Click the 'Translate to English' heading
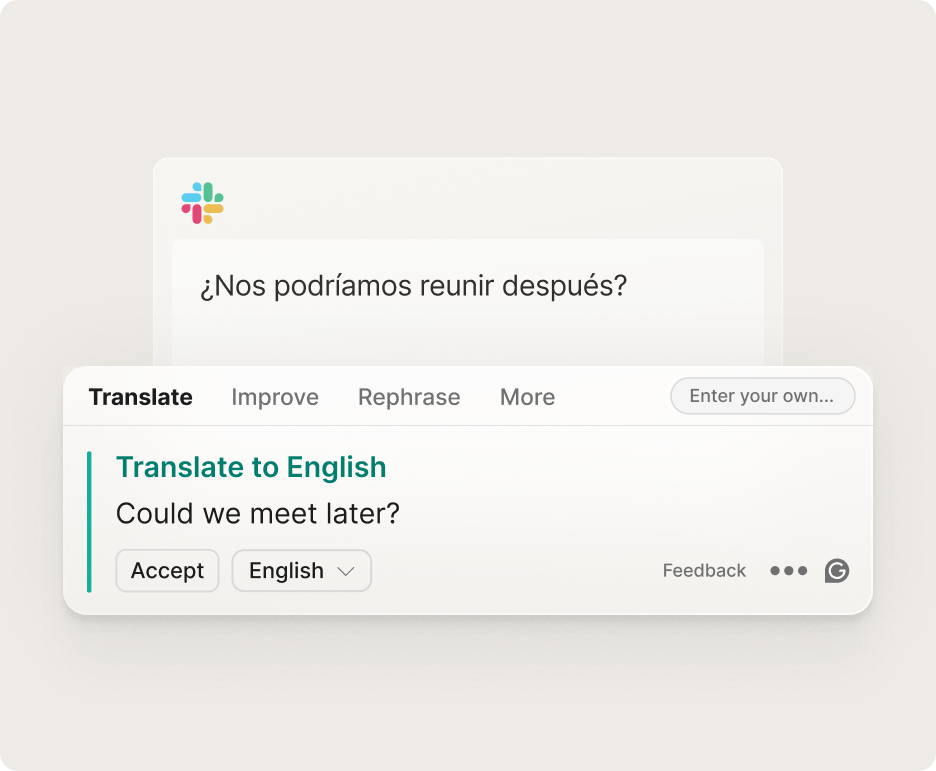936x771 pixels. pyautogui.click(x=251, y=467)
